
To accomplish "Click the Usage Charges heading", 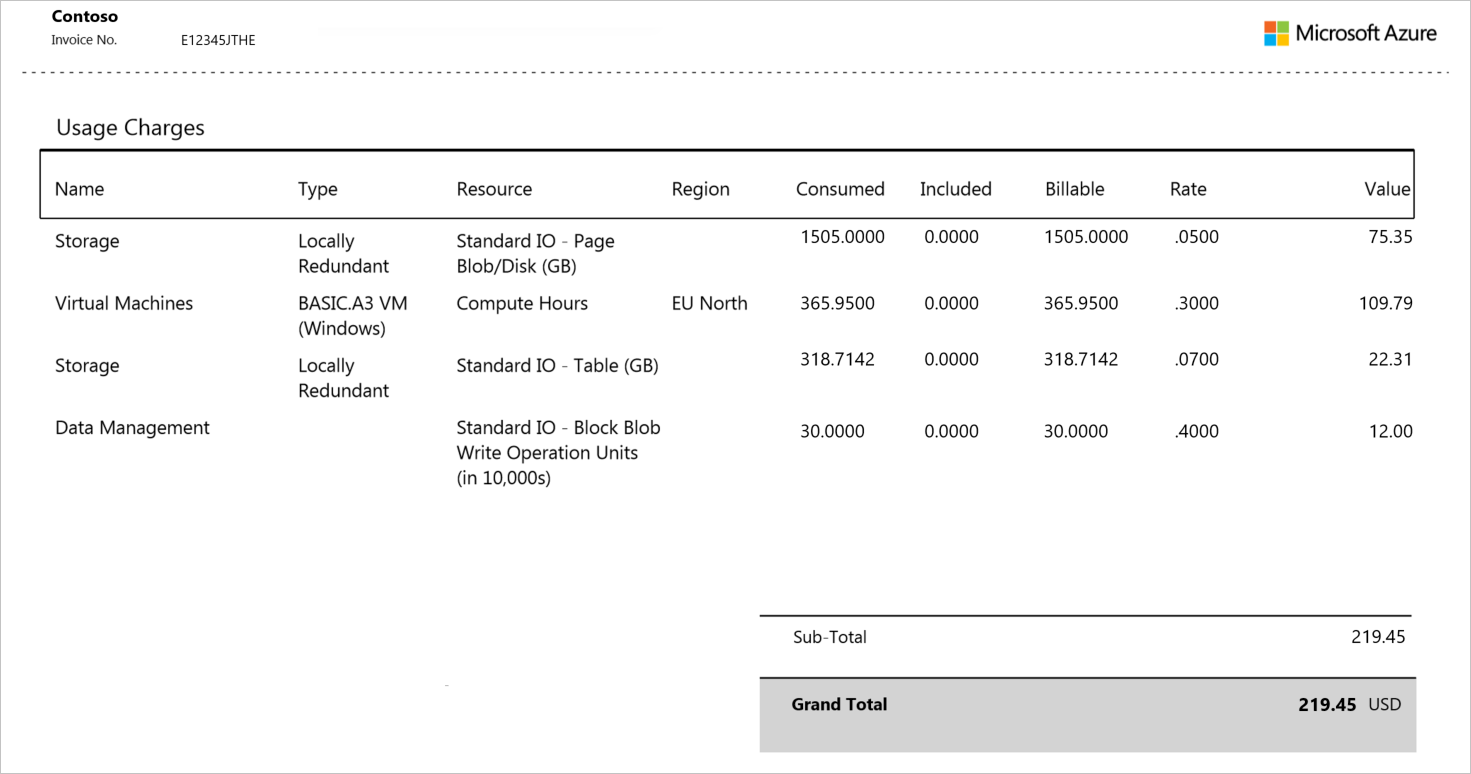I will pyautogui.click(x=130, y=128).
